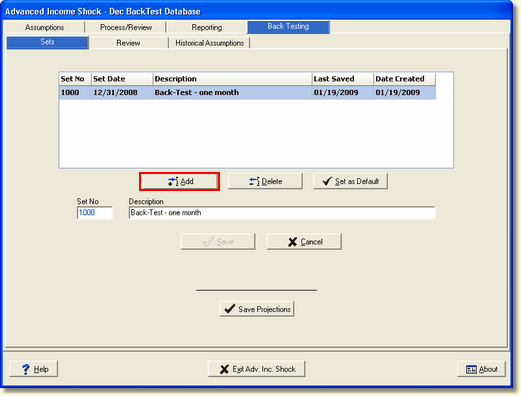This screenshot has width=521, height=396.
Task: Select the set number 1000 cell
Action: point(75,93)
